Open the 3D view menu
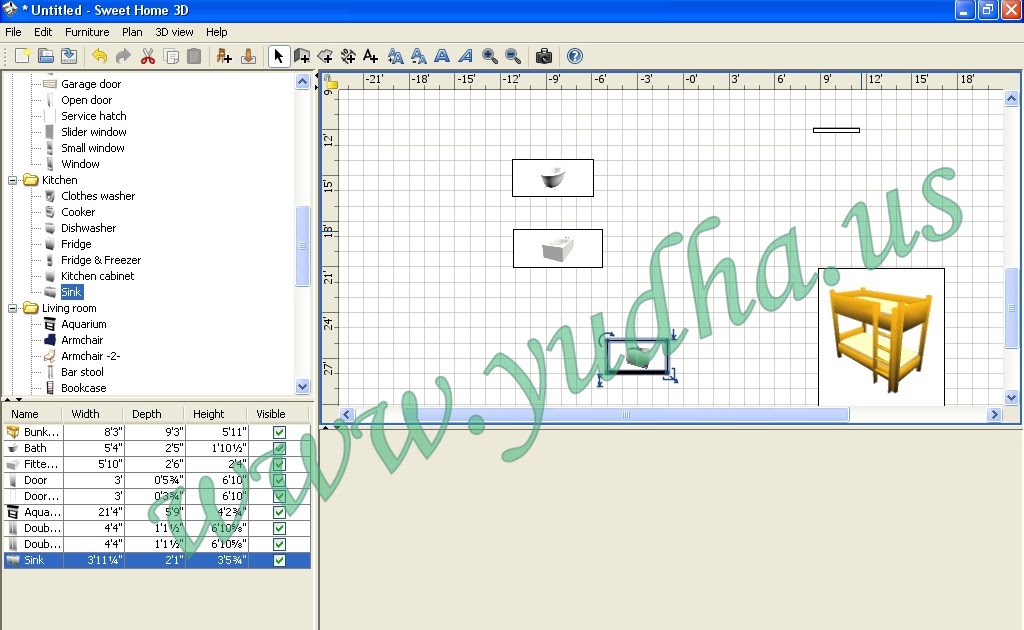 (x=174, y=32)
